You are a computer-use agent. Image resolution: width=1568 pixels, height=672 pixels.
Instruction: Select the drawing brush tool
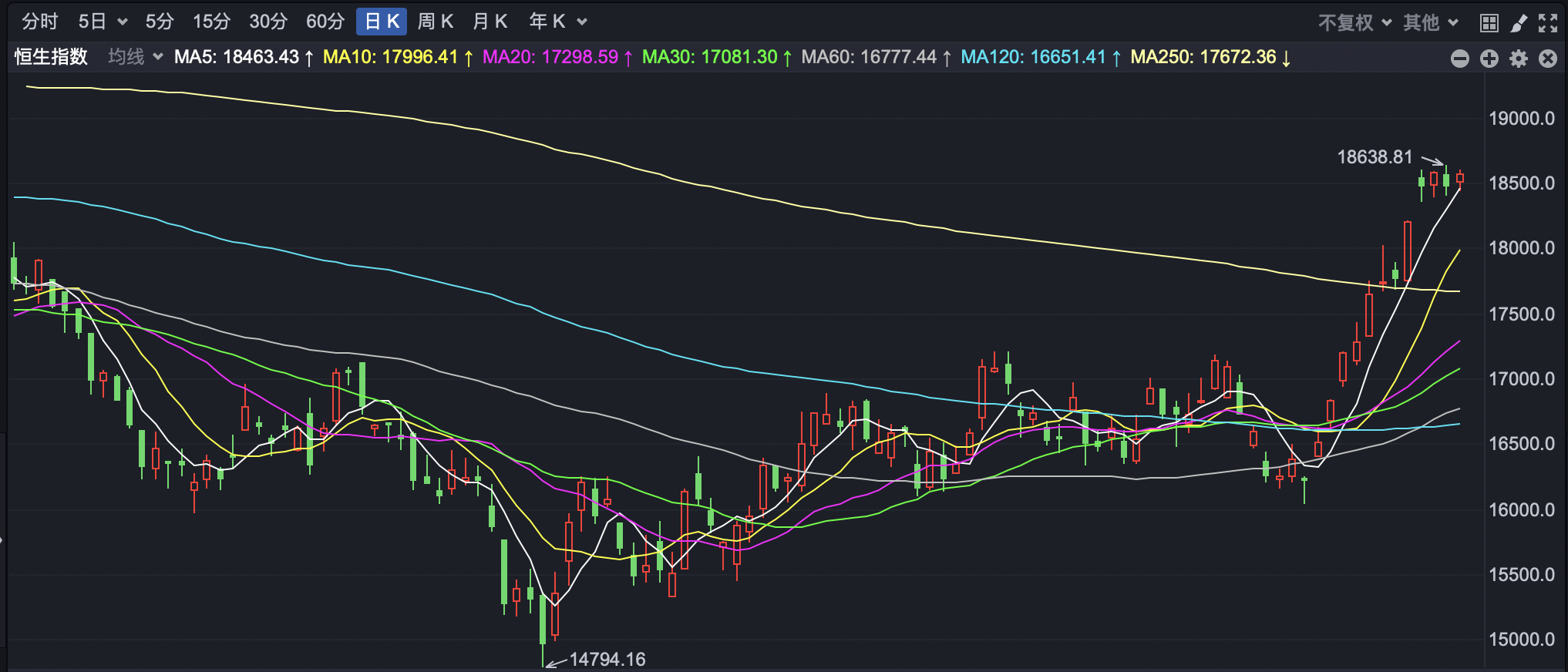pyautogui.click(x=1518, y=23)
